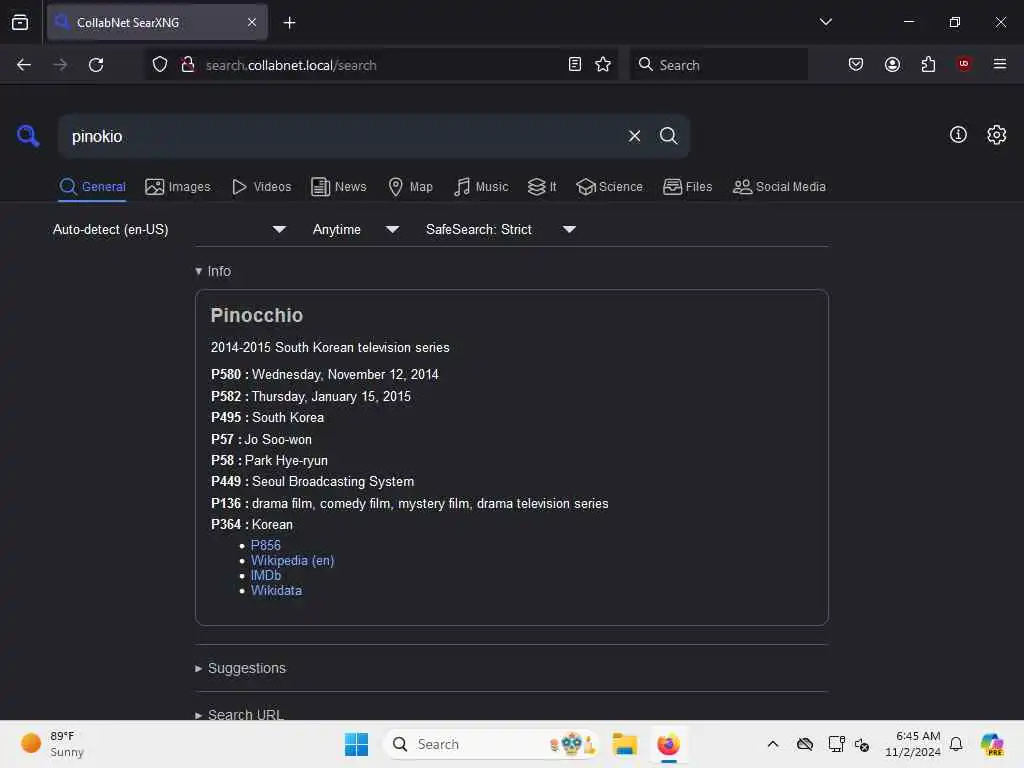Switch to the Map category
The height and width of the screenshot is (768, 1024).
pyautogui.click(x=410, y=187)
